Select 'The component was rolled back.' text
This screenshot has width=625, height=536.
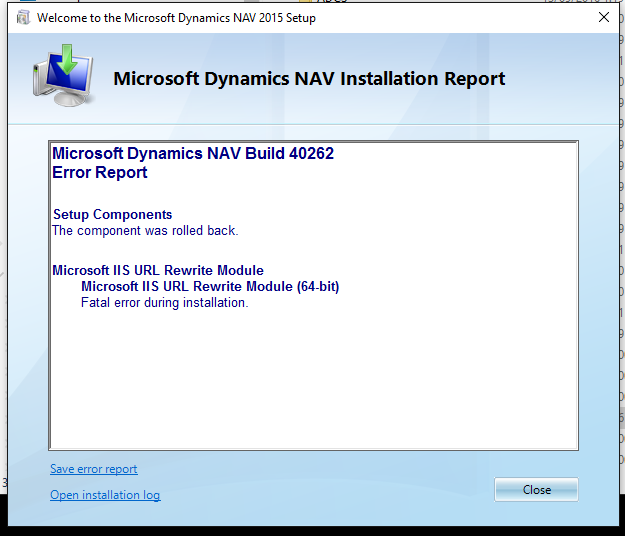[145, 230]
